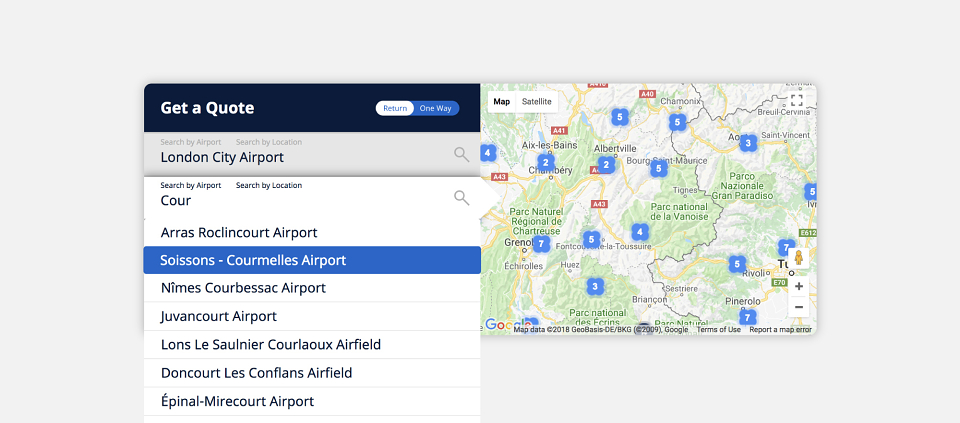Image resolution: width=960 pixels, height=423 pixels.
Task: Switch map to Satellite view
Action: coord(536,102)
